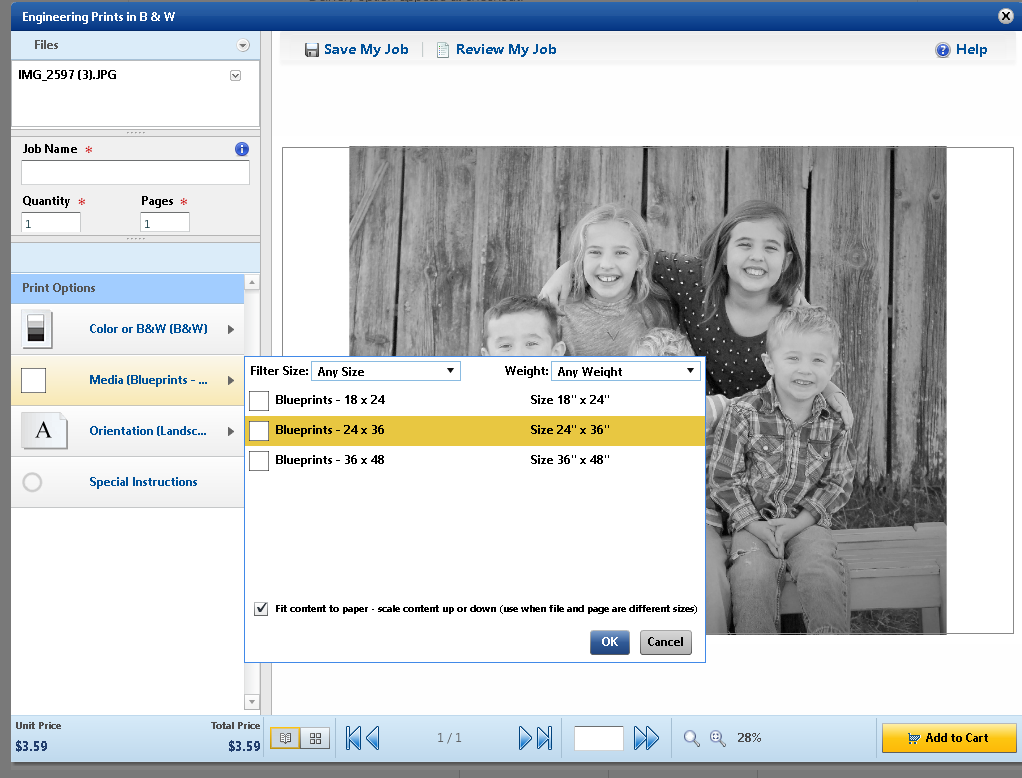Image resolution: width=1022 pixels, height=778 pixels.
Task: Switch to single page view
Action: point(285,739)
